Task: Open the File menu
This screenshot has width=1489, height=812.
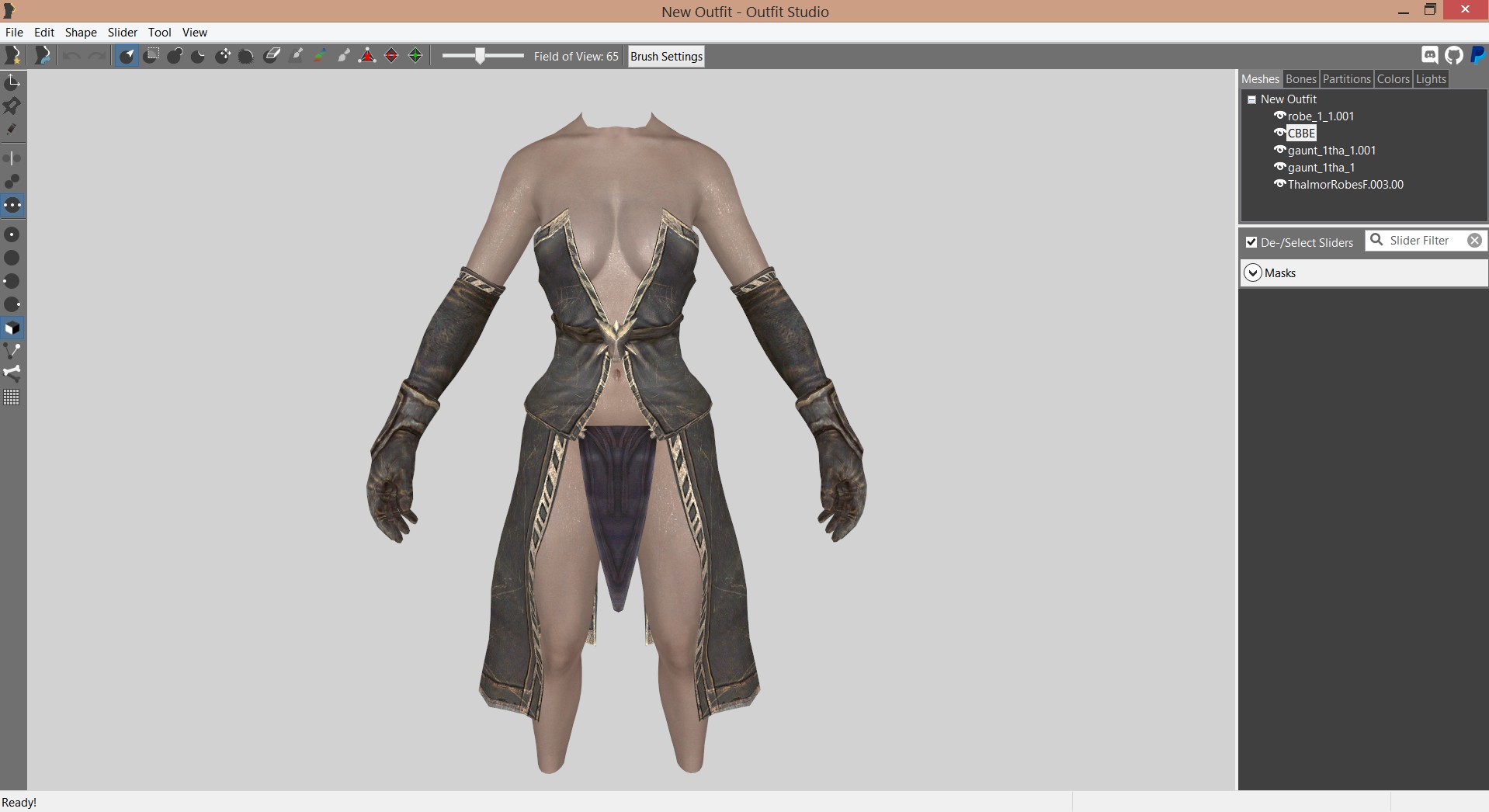Action: tap(14, 32)
